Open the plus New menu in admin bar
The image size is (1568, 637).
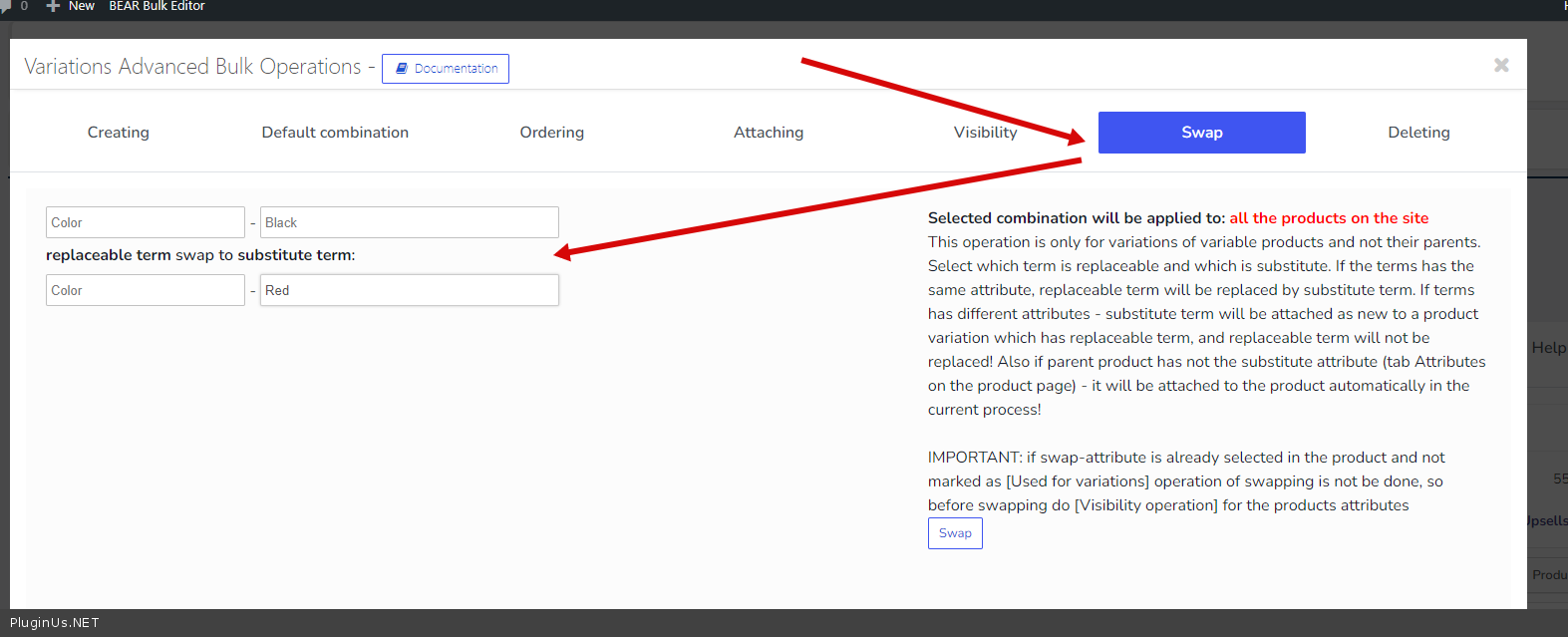pos(71,6)
